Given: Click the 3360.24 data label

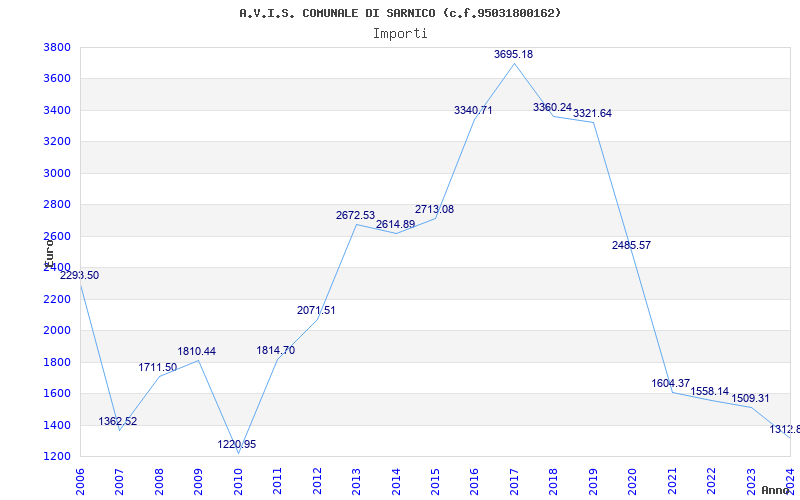Looking at the screenshot, I should click(553, 107).
